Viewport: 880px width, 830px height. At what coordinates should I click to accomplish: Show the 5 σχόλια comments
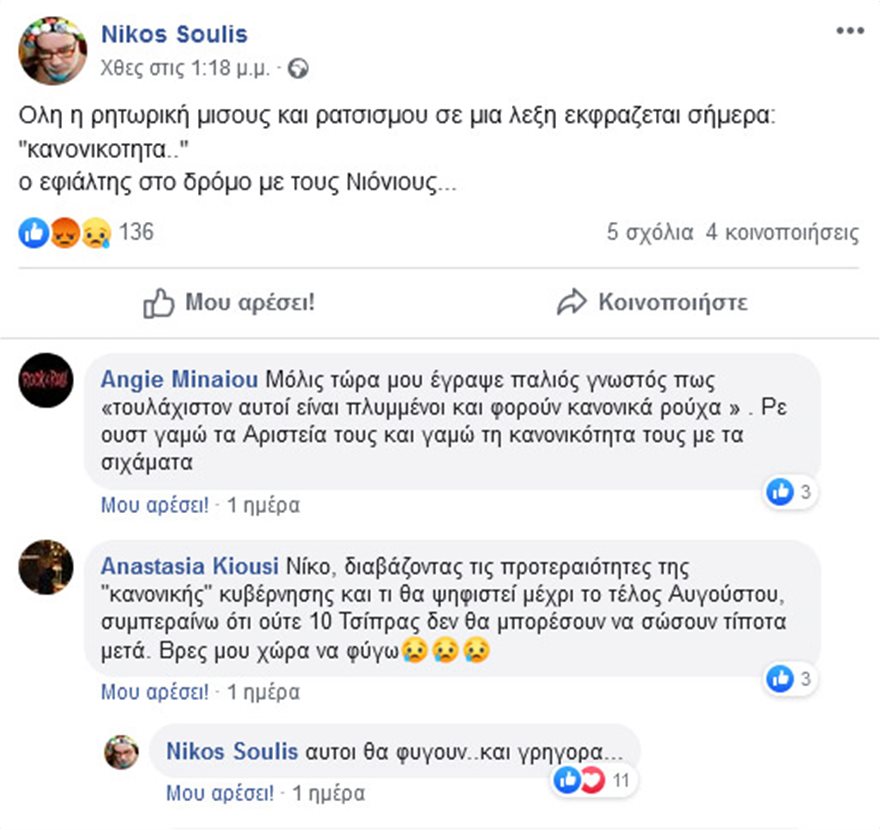click(x=649, y=233)
